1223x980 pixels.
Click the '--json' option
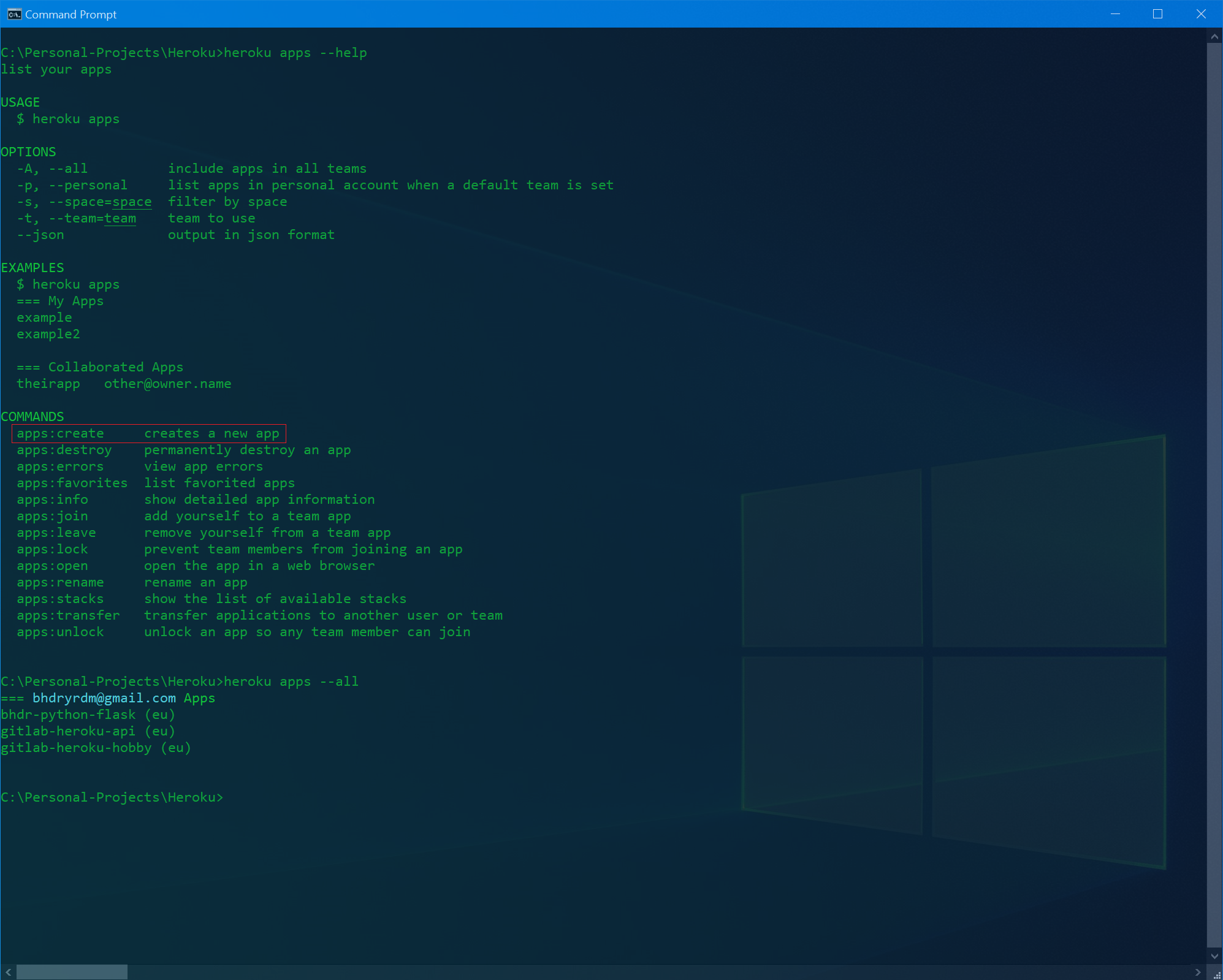click(x=40, y=235)
